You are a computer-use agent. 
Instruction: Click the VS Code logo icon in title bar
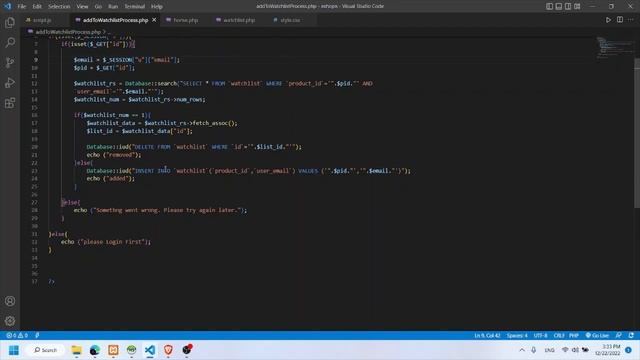(7, 6)
